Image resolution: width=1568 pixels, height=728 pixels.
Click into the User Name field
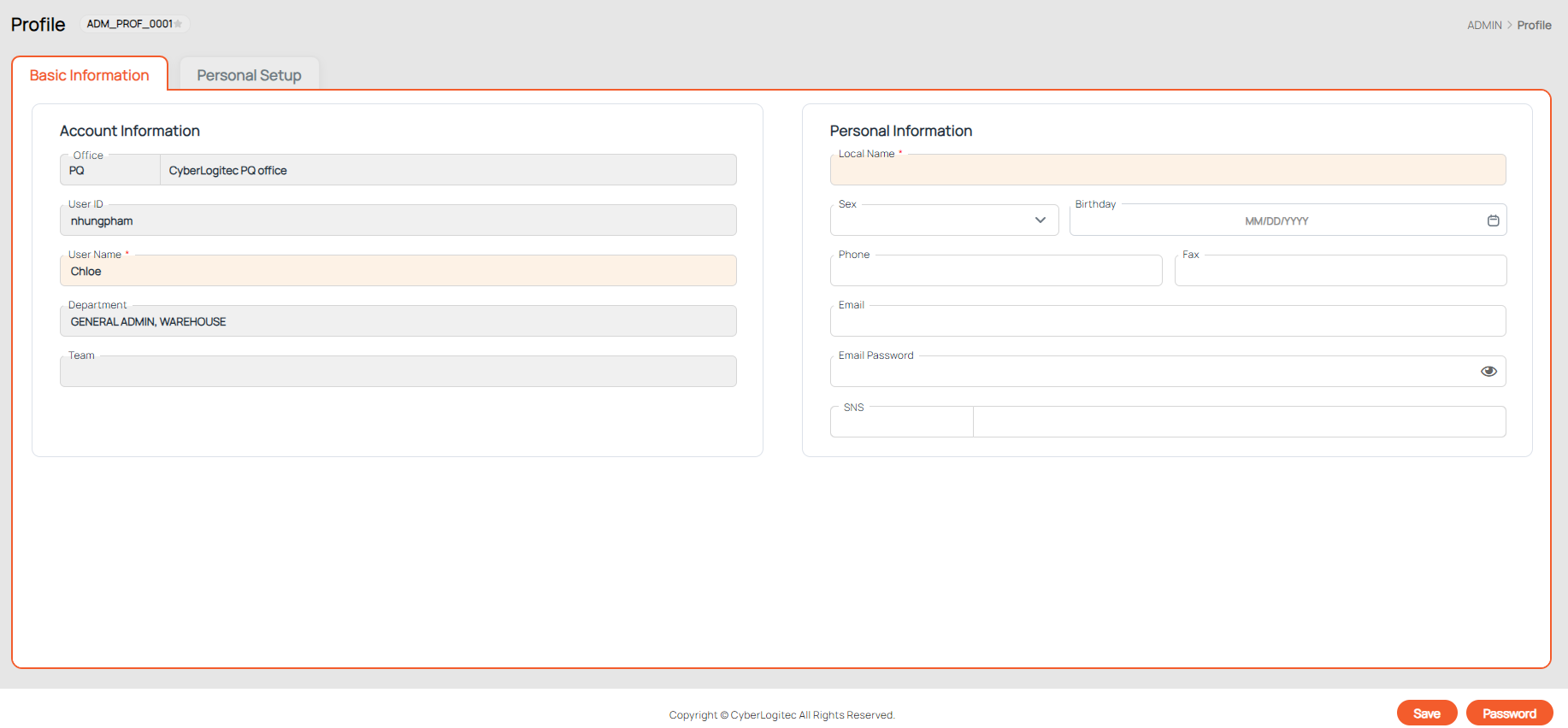398,272
